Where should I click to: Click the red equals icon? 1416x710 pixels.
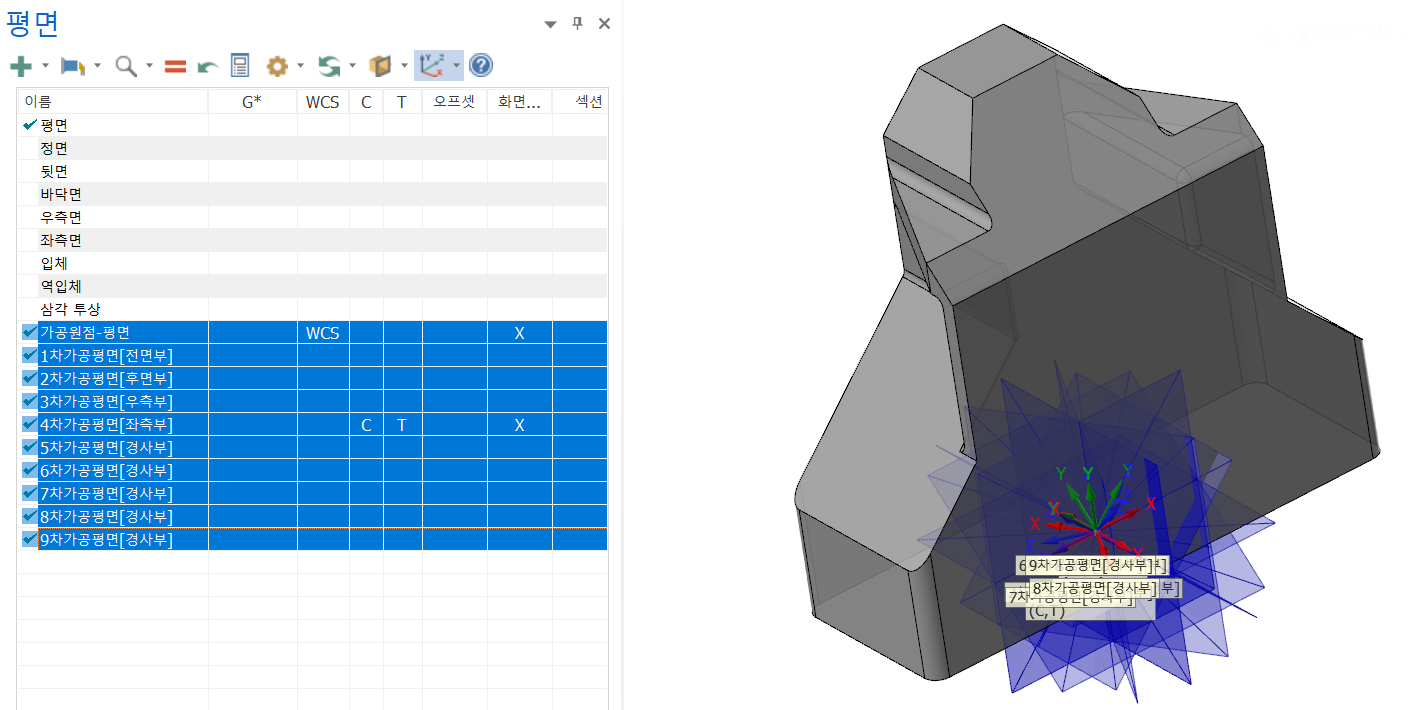pos(175,66)
